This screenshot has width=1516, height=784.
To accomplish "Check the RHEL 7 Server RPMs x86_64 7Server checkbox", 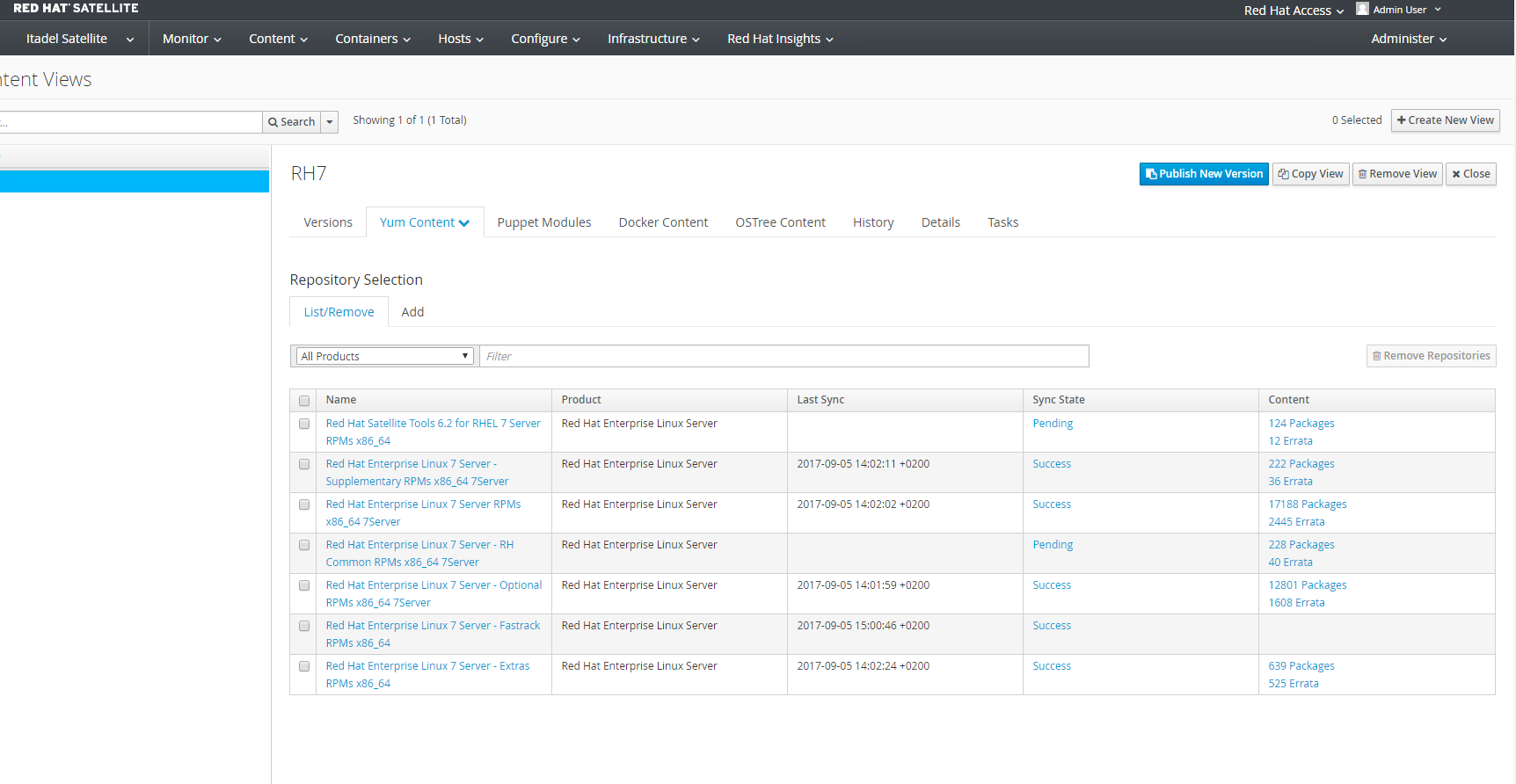I will (x=304, y=505).
